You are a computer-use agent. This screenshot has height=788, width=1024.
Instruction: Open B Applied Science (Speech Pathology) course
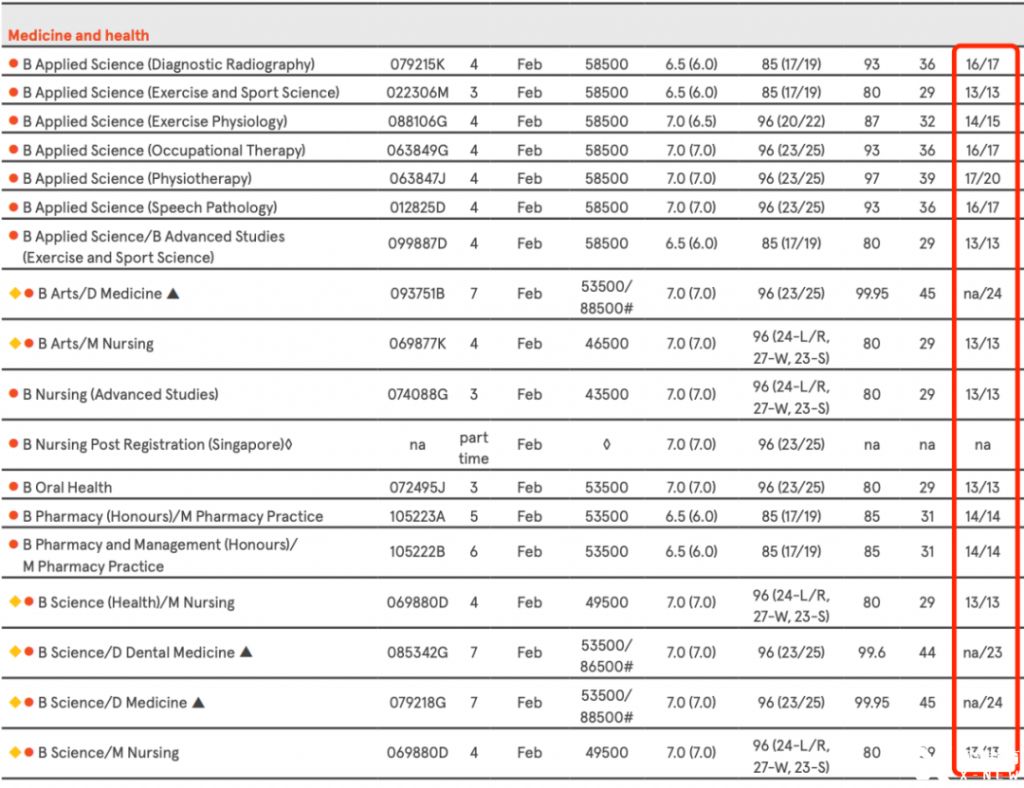click(150, 207)
